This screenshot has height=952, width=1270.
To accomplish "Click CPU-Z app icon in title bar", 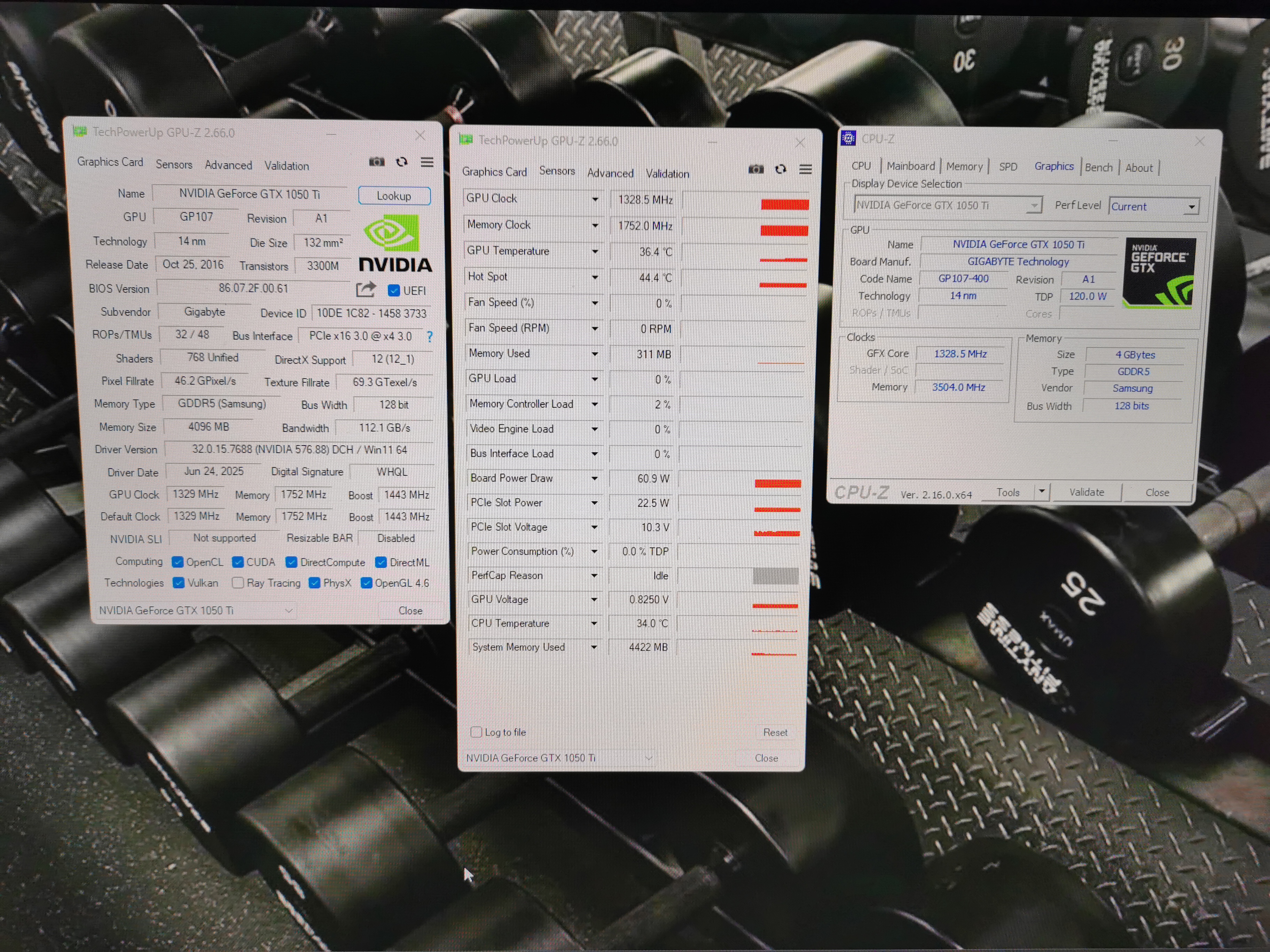I will click(848, 138).
